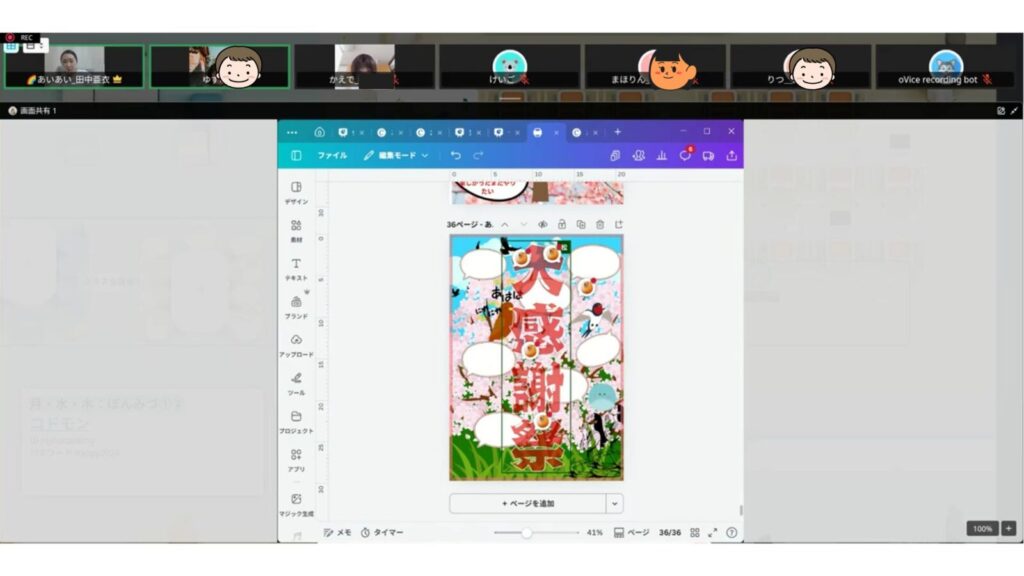
Task: Open the デザイン panel in sidebar
Action: tap(296, 192)
